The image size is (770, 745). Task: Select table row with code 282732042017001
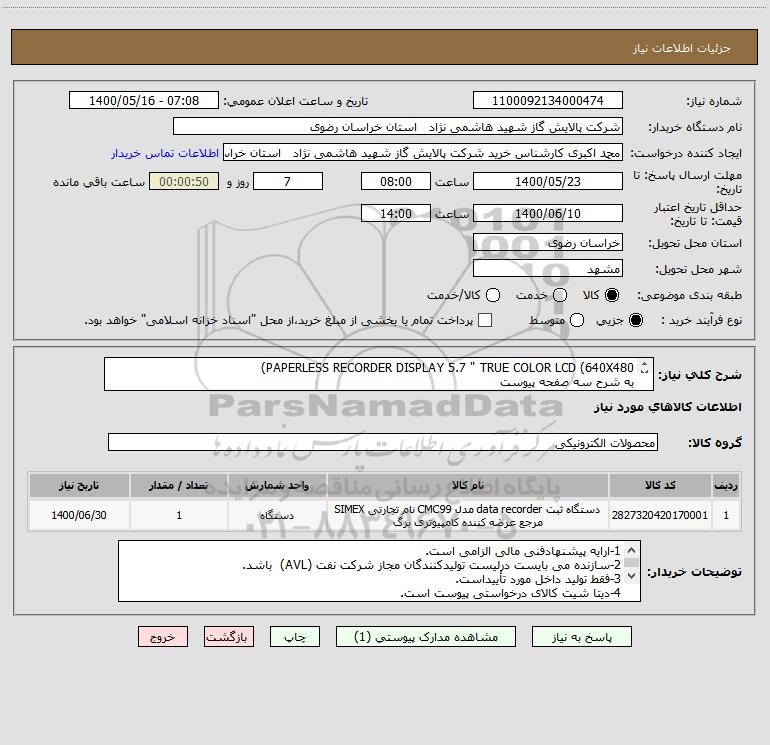click(385, 515)
